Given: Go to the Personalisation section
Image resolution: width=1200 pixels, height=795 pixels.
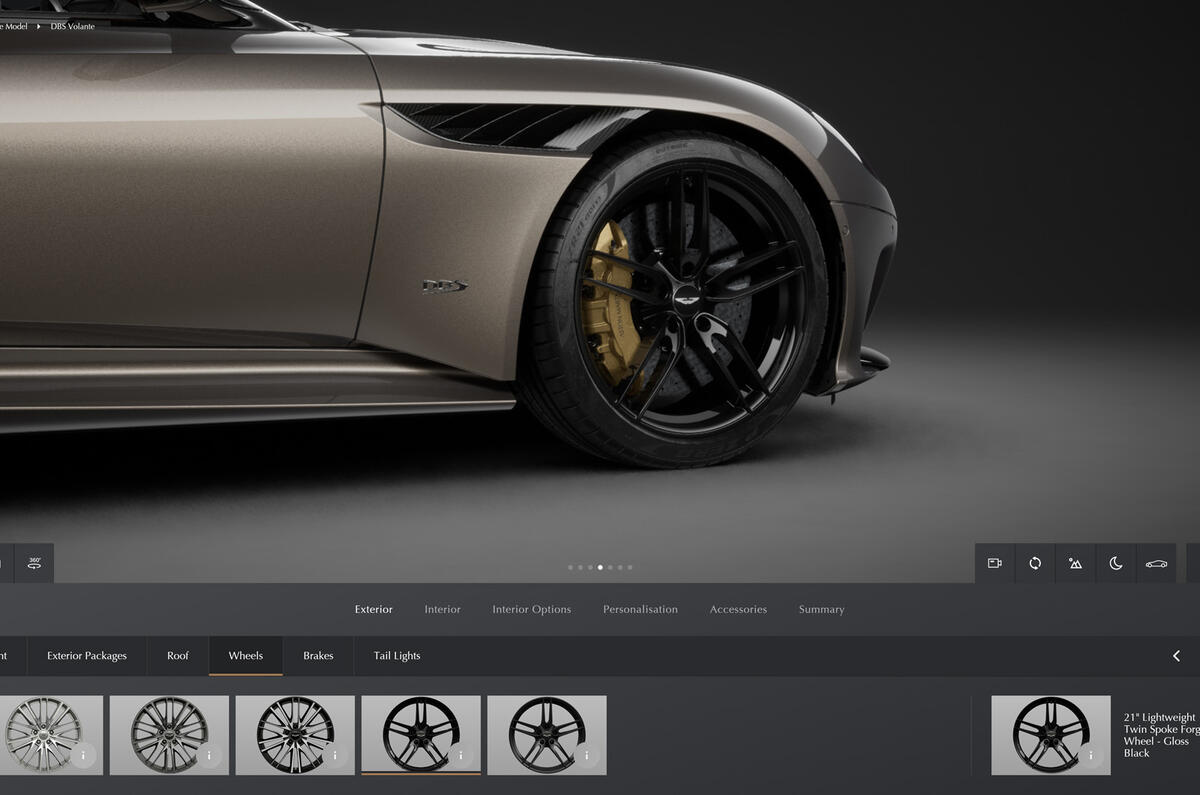Looking at the screenshot, I should (640, 609).
